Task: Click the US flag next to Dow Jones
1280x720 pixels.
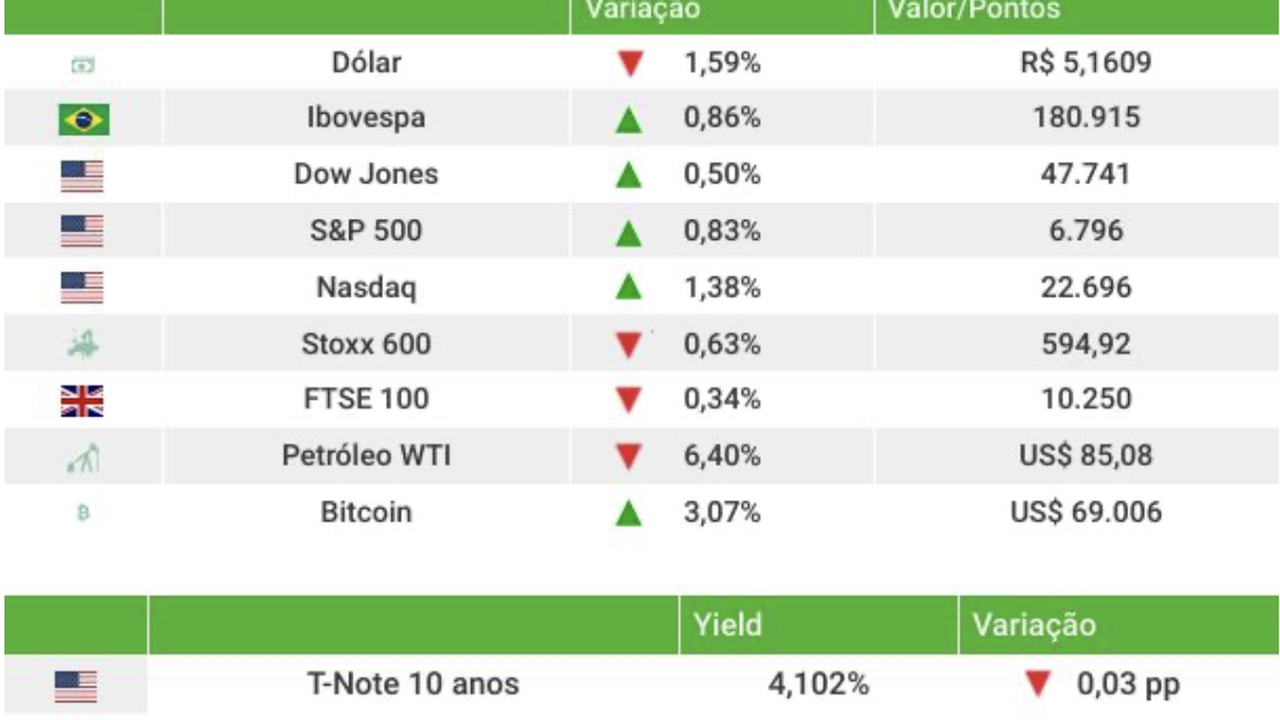Action: tap(82, 177)
